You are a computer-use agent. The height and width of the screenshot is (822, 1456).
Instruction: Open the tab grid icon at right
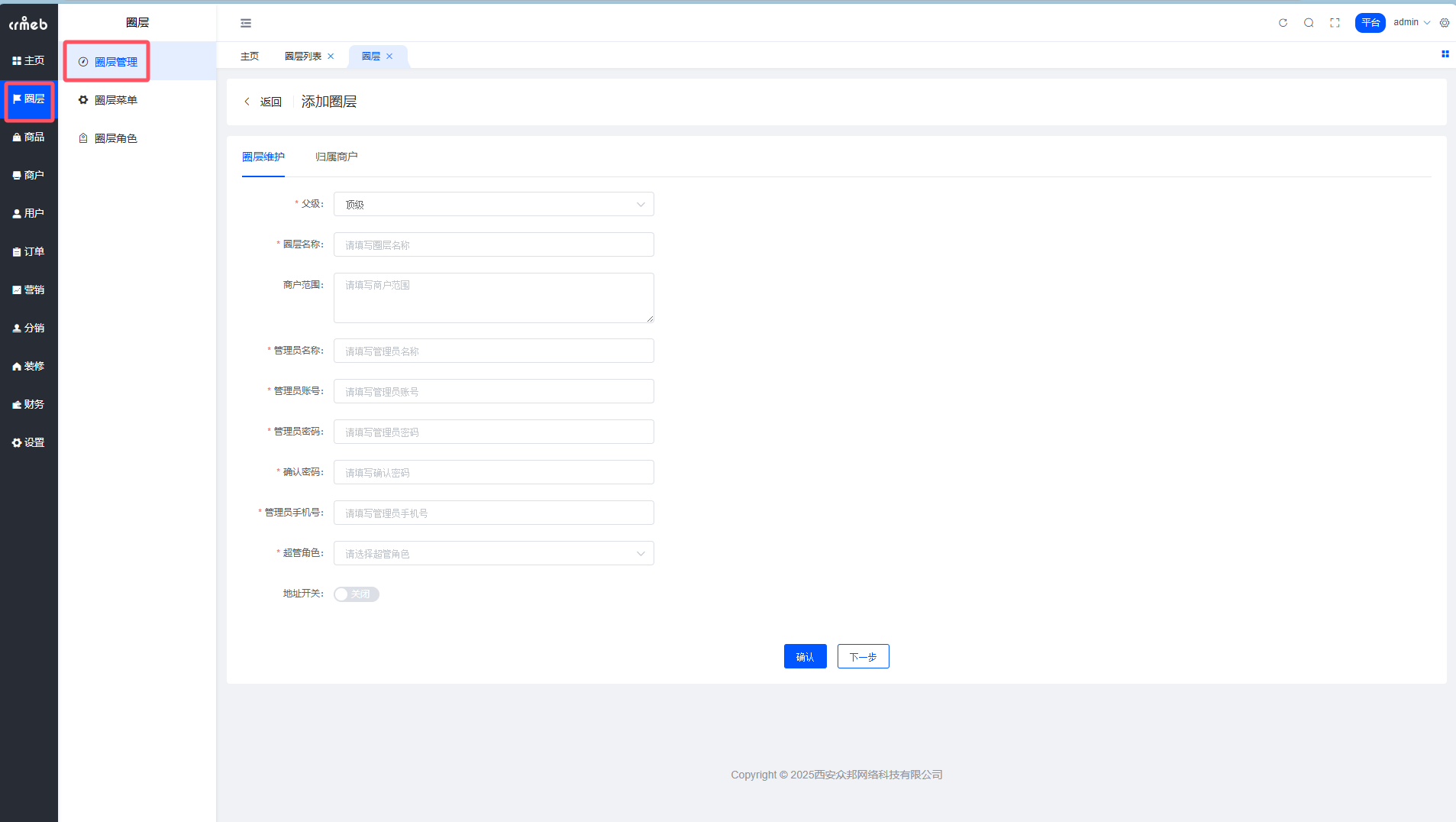pos(1445,54)
